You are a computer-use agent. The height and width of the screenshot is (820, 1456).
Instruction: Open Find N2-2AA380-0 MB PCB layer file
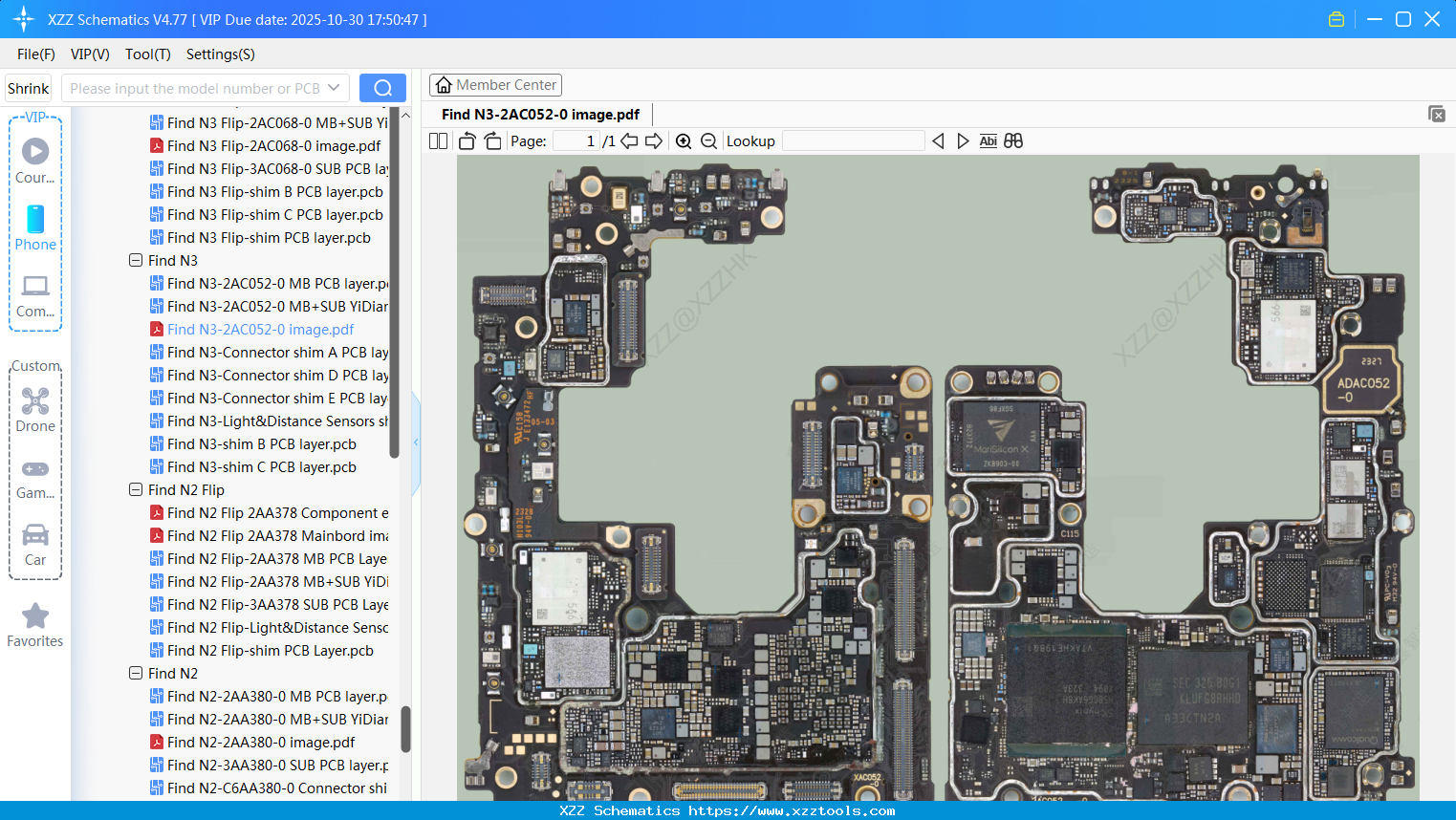(x=269, y=696)
